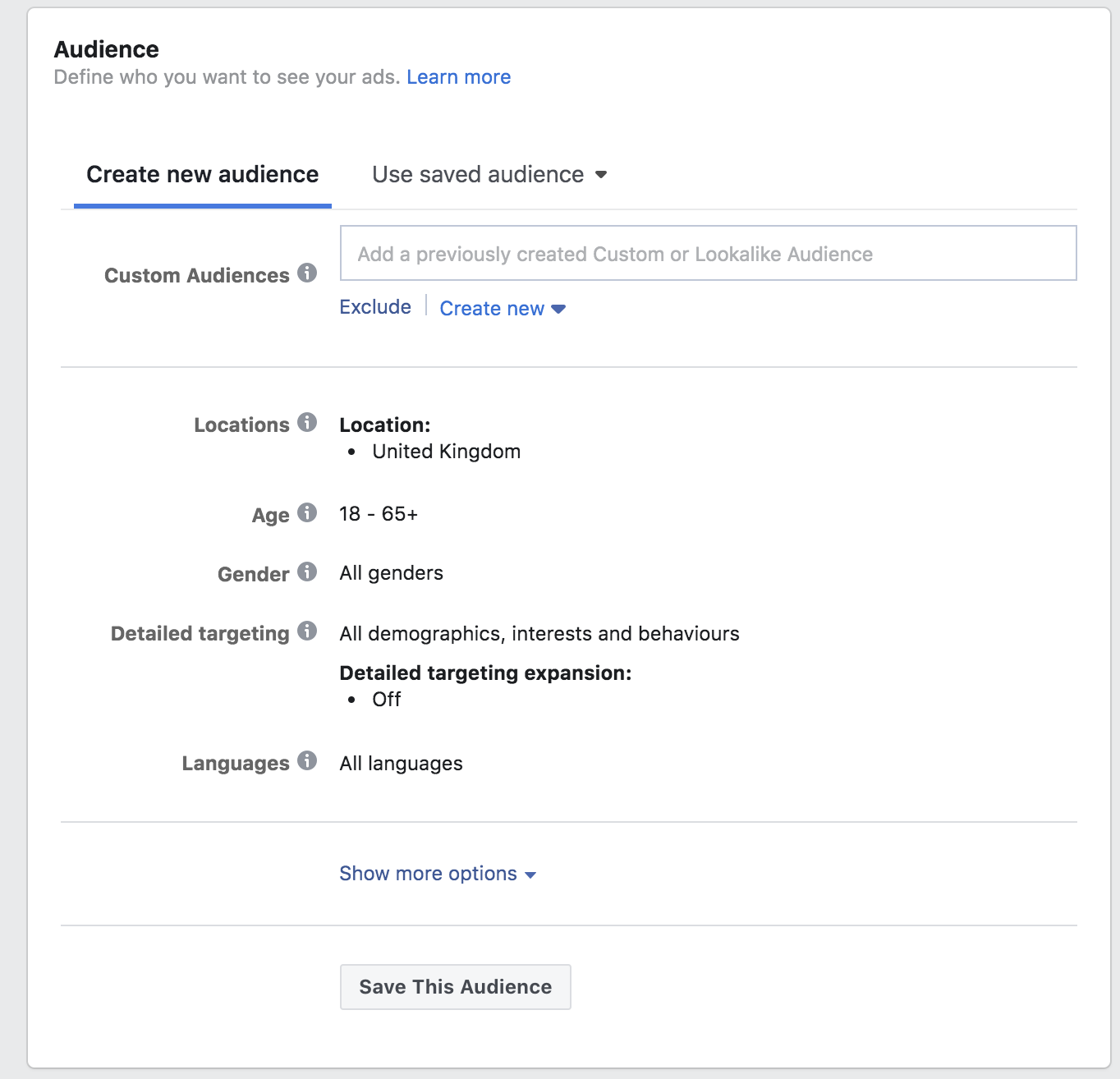The height and width of the screenshot is (1079, 1120).
Task: Click the Languages info icon
Action: (307, 760)
